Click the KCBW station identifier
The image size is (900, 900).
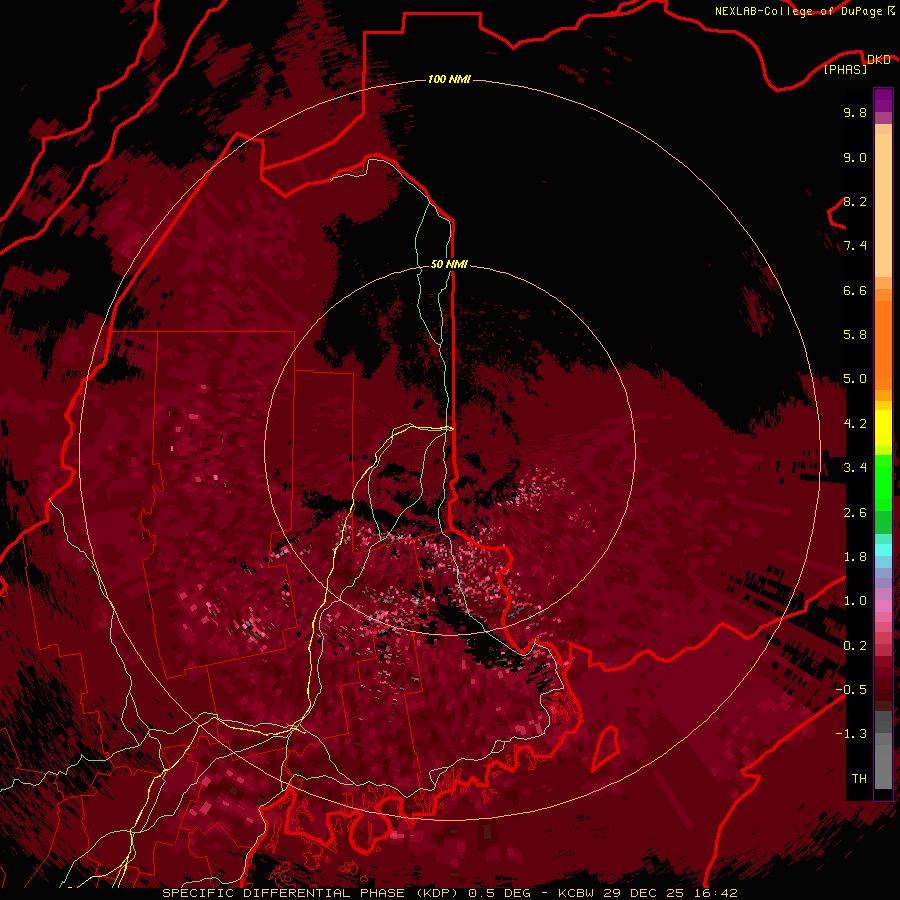click(576, 893)
